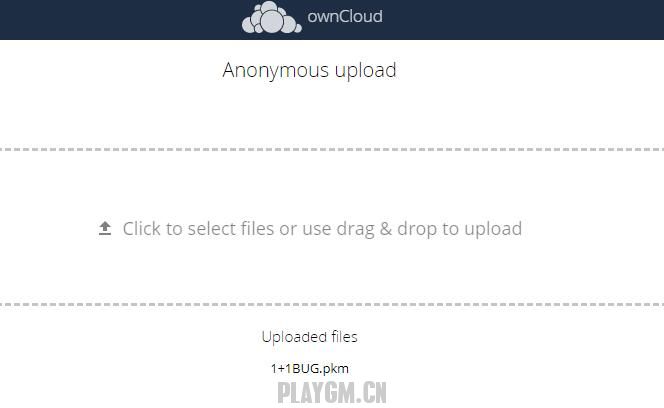
Task: Click the empty dark header bar left of logo
Action: click(x=119, y=19)
